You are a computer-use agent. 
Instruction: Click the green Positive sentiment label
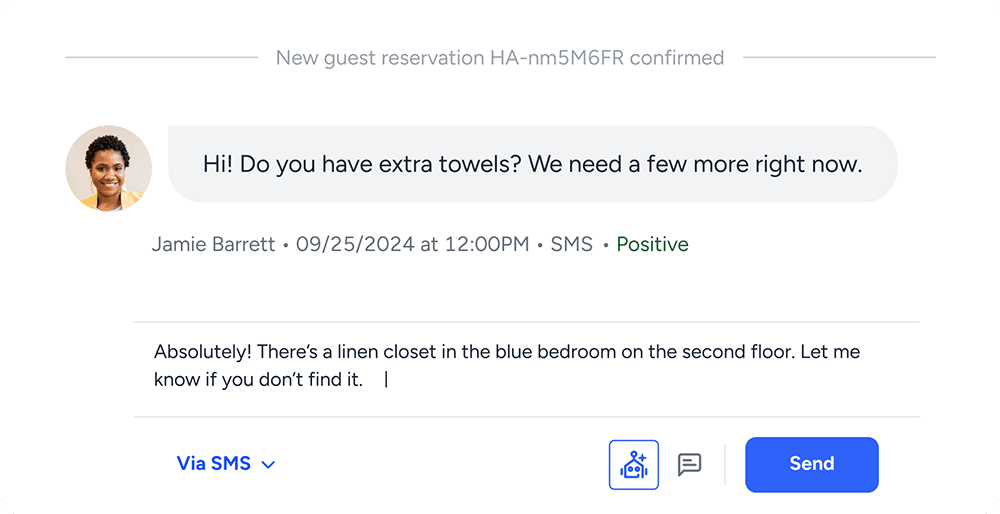coord(652,245)
